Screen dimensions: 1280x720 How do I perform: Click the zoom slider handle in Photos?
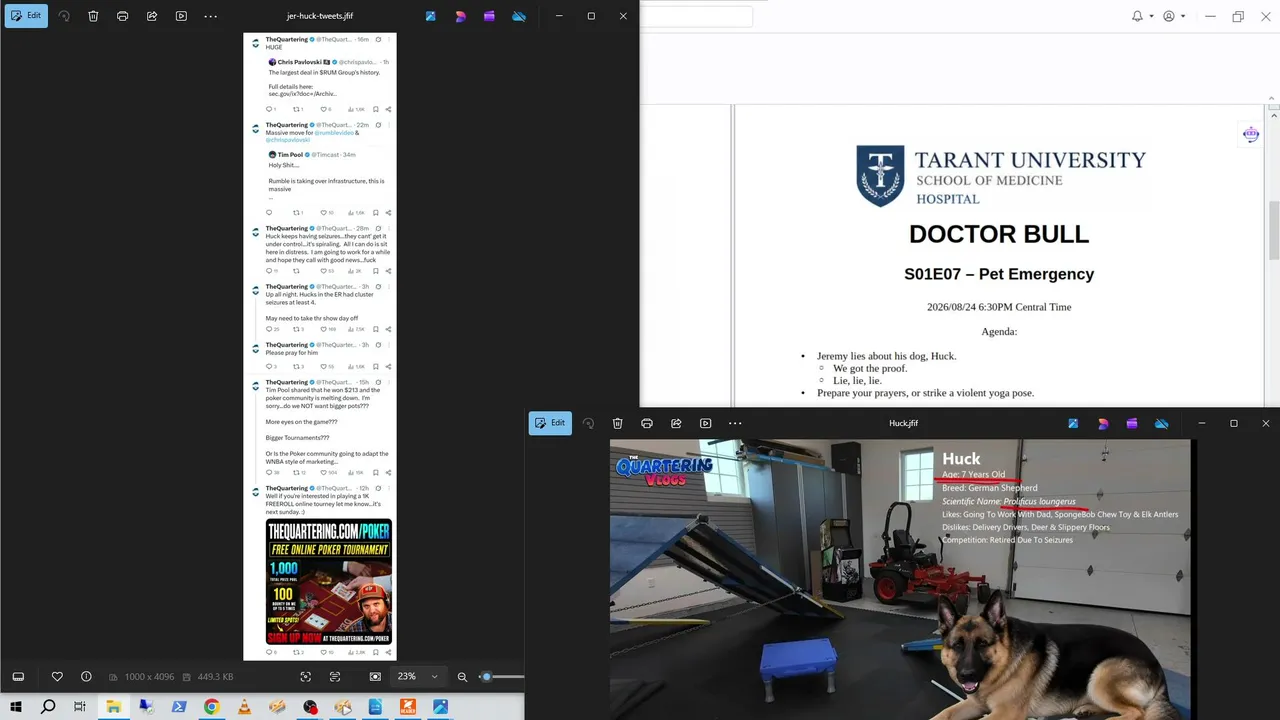pos(486,677)
